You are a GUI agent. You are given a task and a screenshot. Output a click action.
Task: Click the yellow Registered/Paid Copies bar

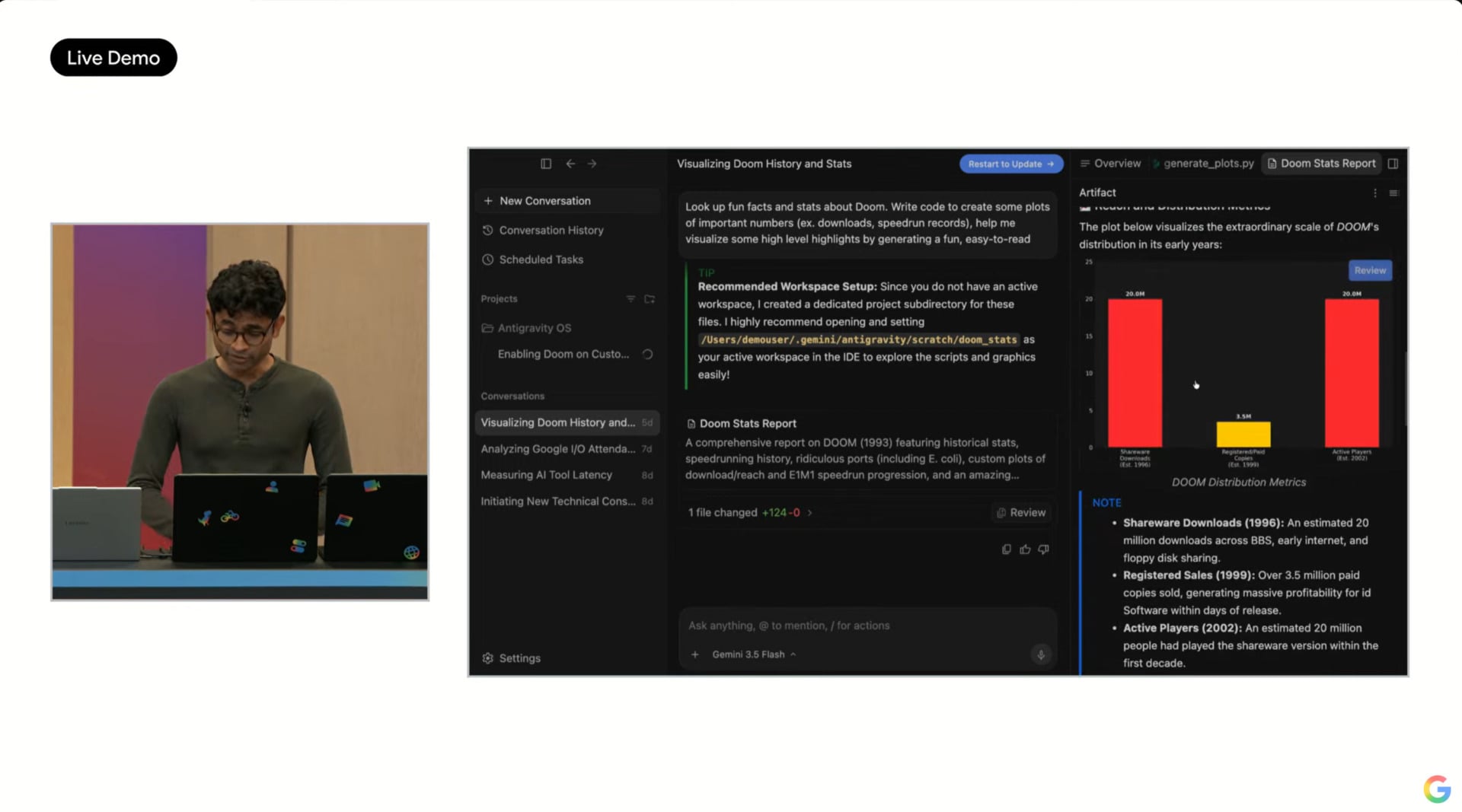click(x=1243, y=435)
